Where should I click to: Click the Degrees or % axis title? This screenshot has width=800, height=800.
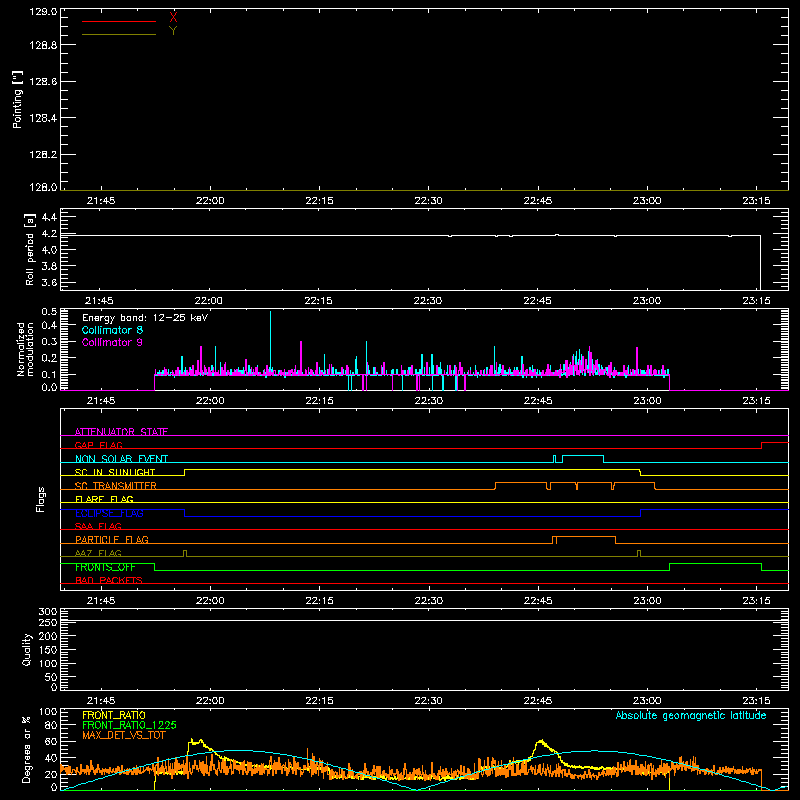click(27, 749)
